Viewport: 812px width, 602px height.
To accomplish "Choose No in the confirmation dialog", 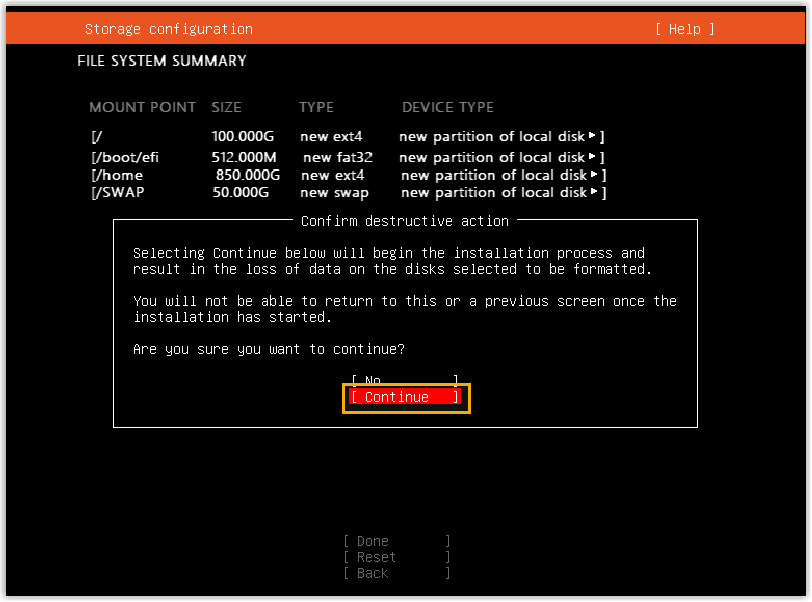I will coord(404,380).
